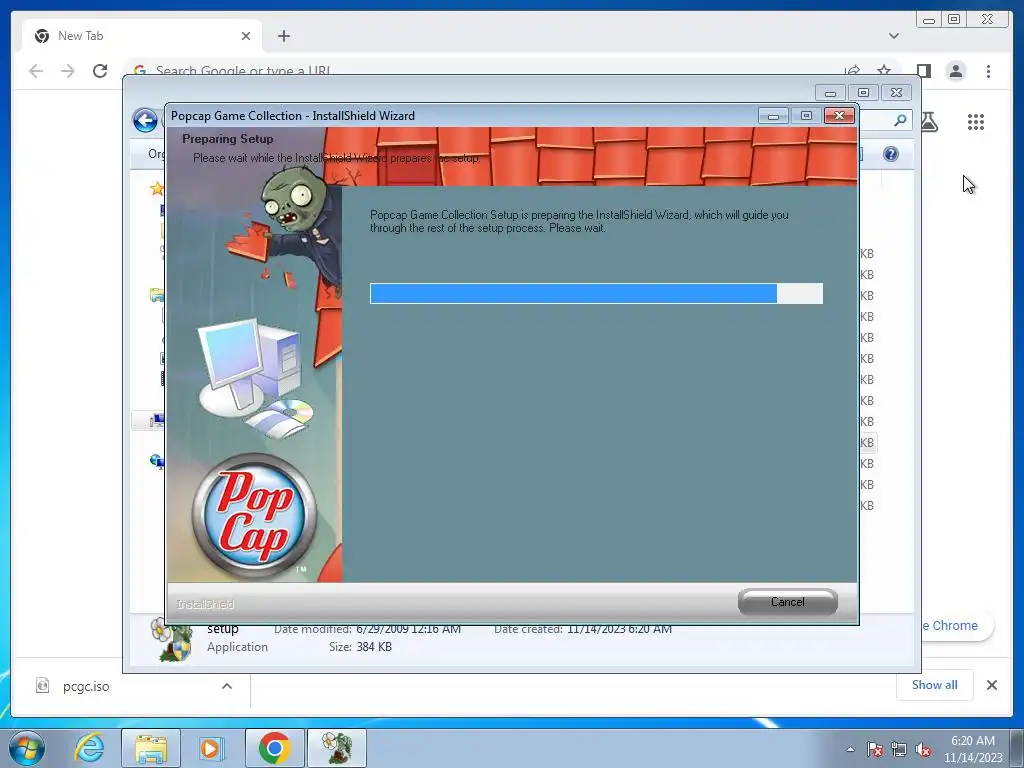The image size is (1024, 768).
Task: Go back in Chrome browser
Action: pyautogui.click(x=36, y=71)
